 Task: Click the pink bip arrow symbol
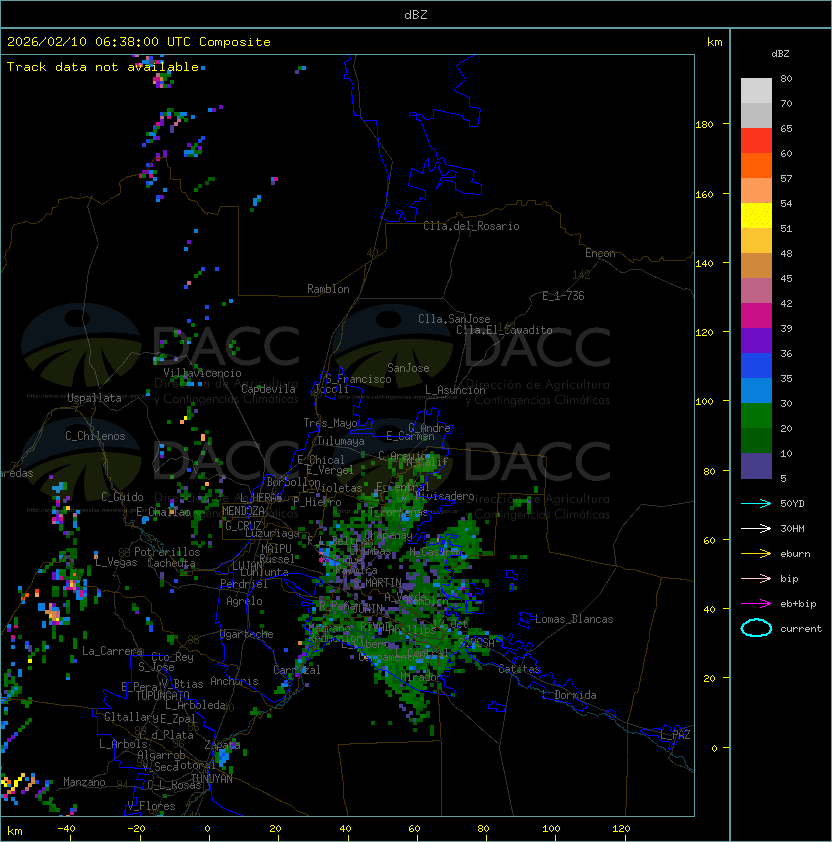click(756, 578)
